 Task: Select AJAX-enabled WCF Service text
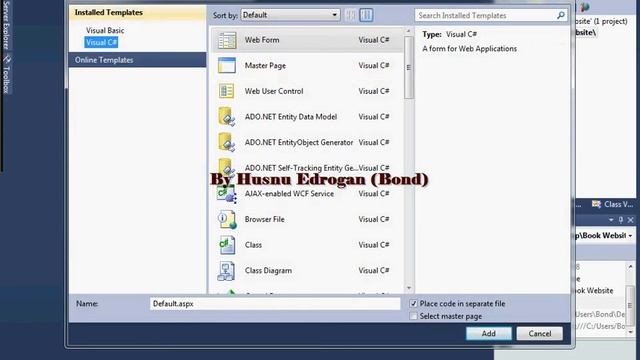click(x=289, y=194)
